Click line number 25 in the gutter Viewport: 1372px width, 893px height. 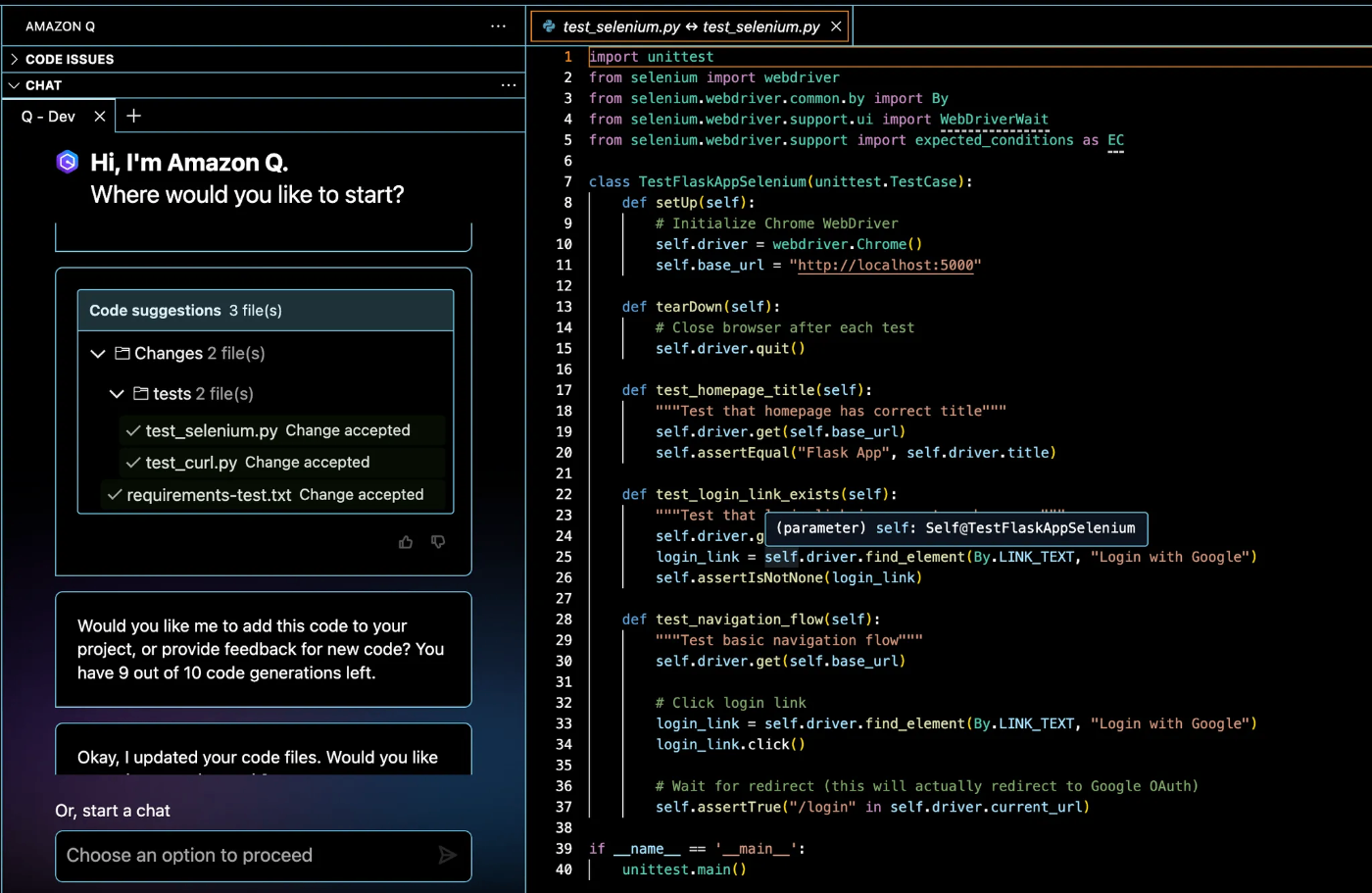(x=564, y=557)
